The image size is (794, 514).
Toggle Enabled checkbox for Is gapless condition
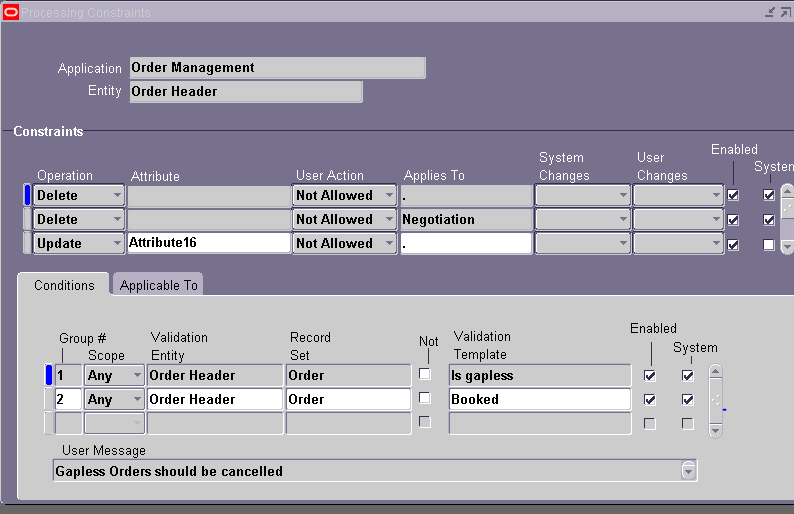pos(650,376)
